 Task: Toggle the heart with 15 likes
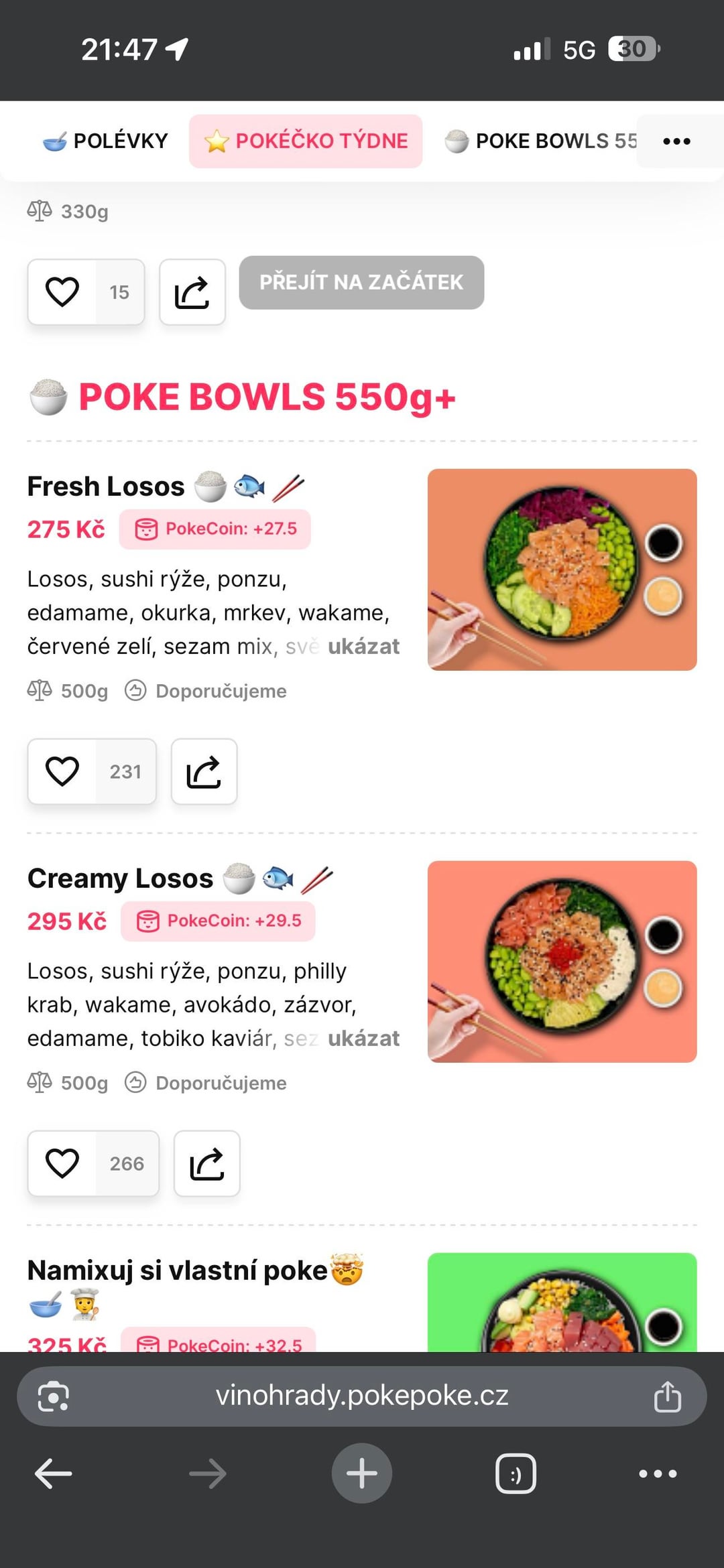point(62,292)
